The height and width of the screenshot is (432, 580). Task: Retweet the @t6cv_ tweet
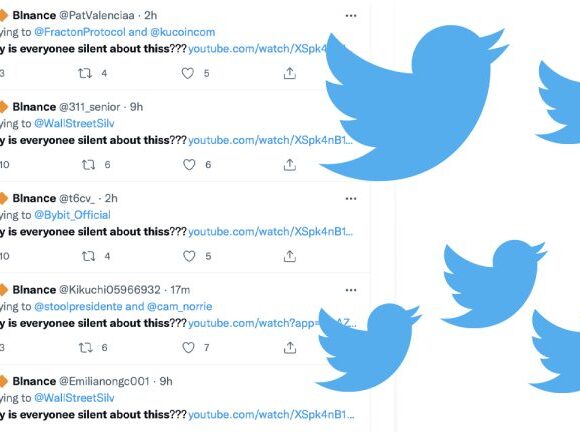tap(88, 256)
